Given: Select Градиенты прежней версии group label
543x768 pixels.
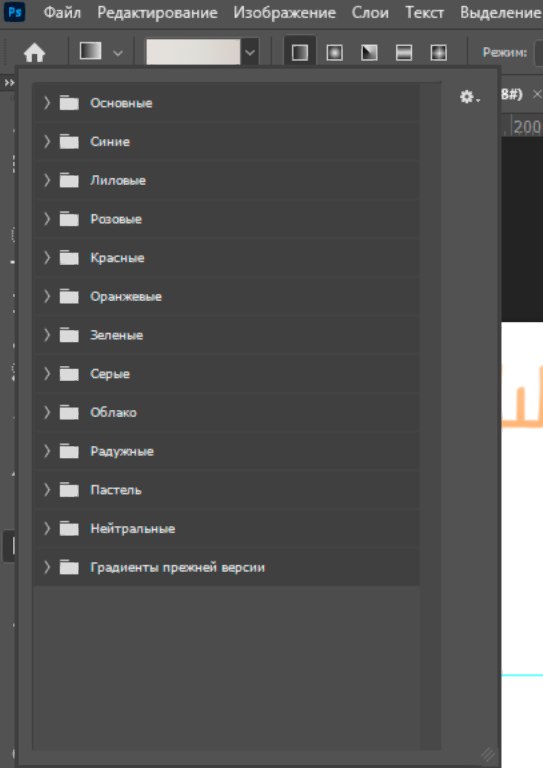Looking at the screenshot, I should tap(177, 567).
